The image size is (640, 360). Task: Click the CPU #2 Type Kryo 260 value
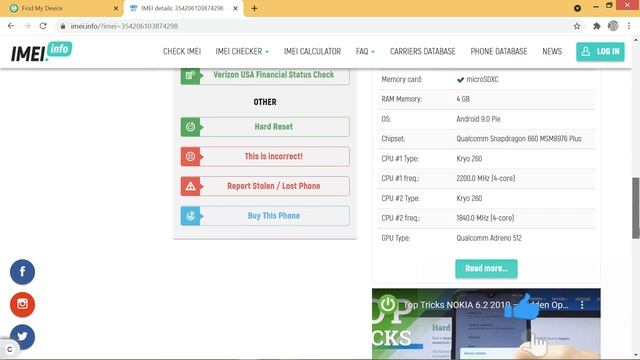tap(469, 198)
